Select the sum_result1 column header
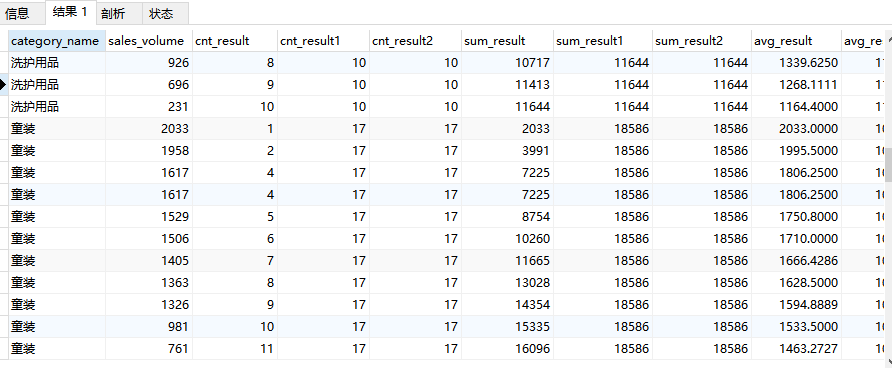The image size is (892, 368). click(603, 41)
